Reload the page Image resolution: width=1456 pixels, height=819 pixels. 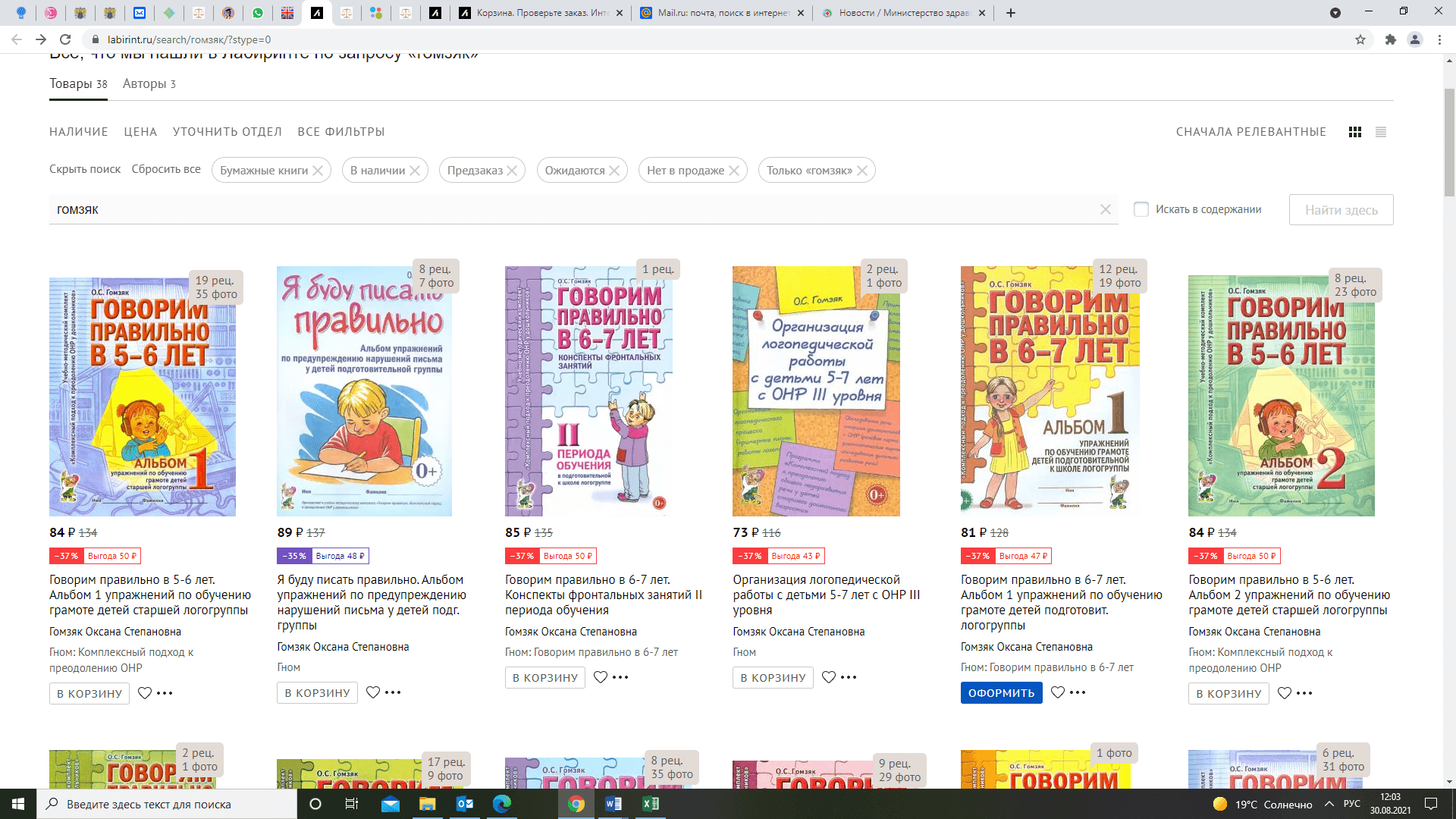pos(65,39)
